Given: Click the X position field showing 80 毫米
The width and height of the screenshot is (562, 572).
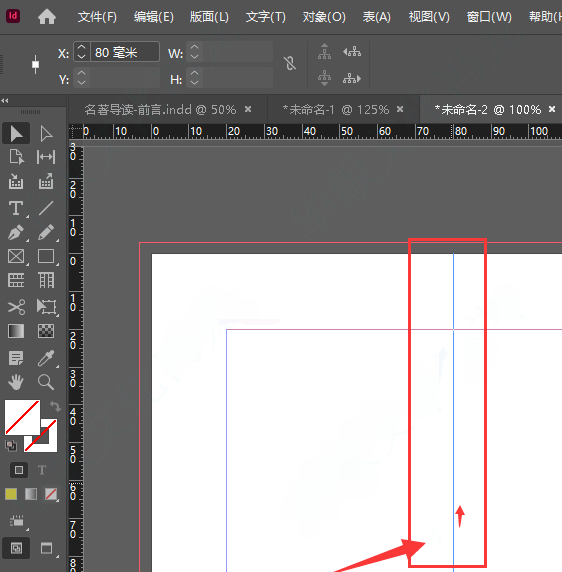Looking at the screenshot, I should point(125,52).
